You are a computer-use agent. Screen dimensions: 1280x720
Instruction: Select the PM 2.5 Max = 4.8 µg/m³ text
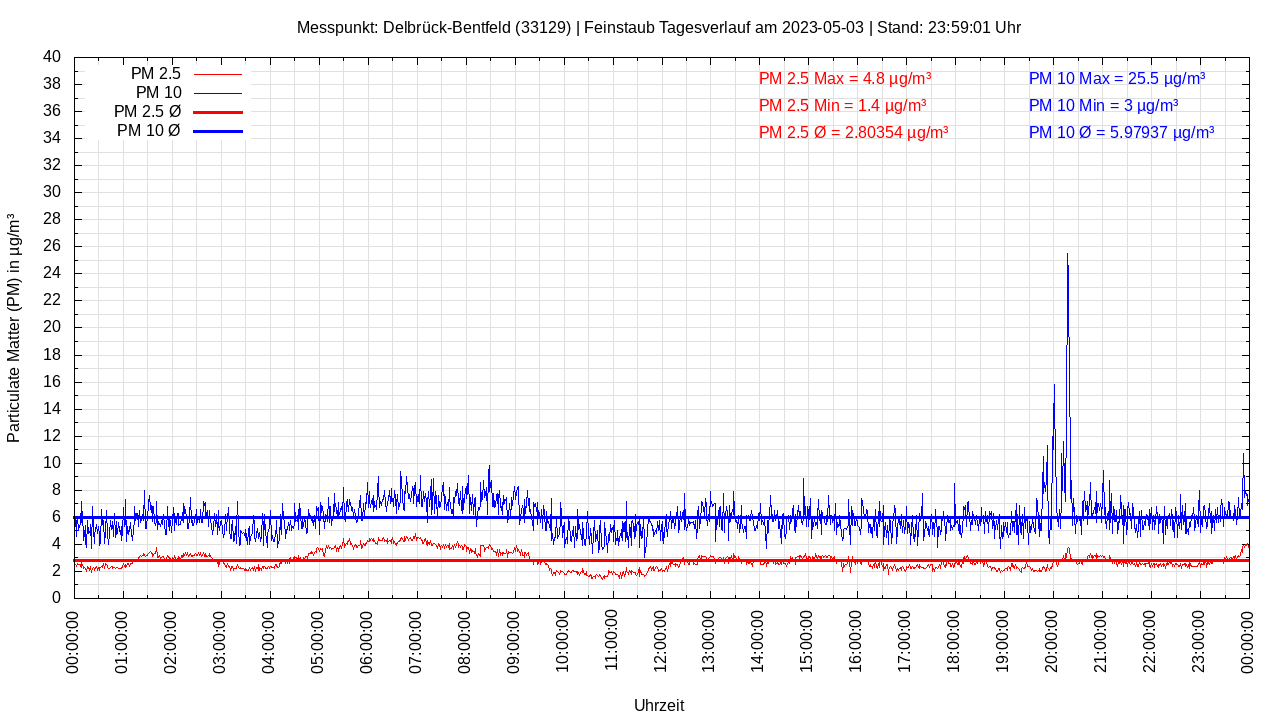pyautogui.click(x=845, y=78)
